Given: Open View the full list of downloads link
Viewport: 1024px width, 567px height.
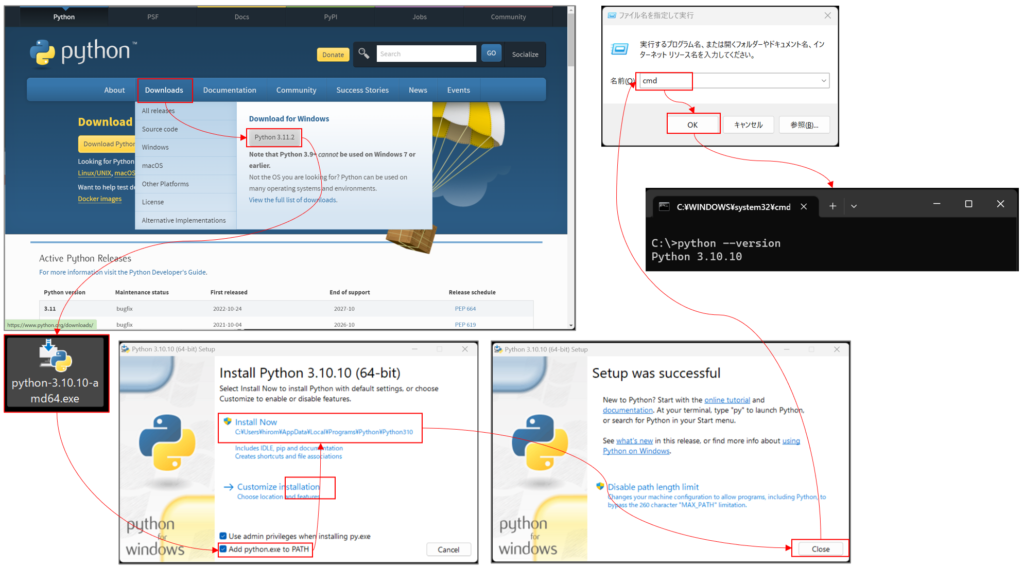Looking at the screenshot, I should [x=293, y=200].
